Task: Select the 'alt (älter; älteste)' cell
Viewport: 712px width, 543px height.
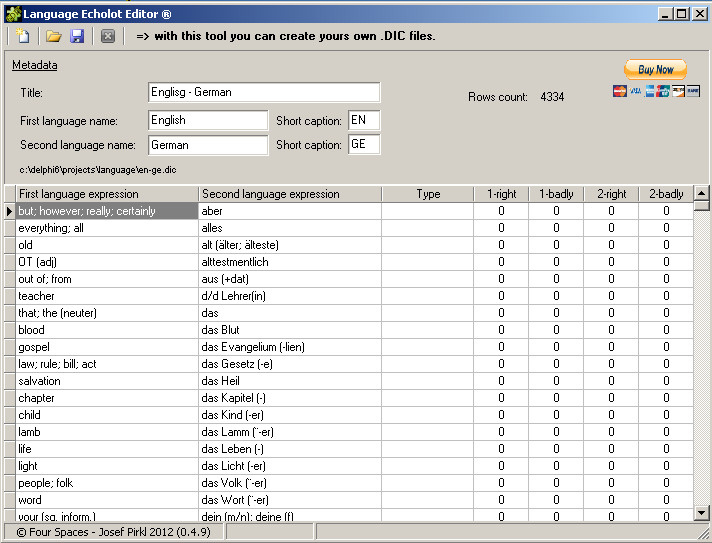Action: [x=290, y=245]
